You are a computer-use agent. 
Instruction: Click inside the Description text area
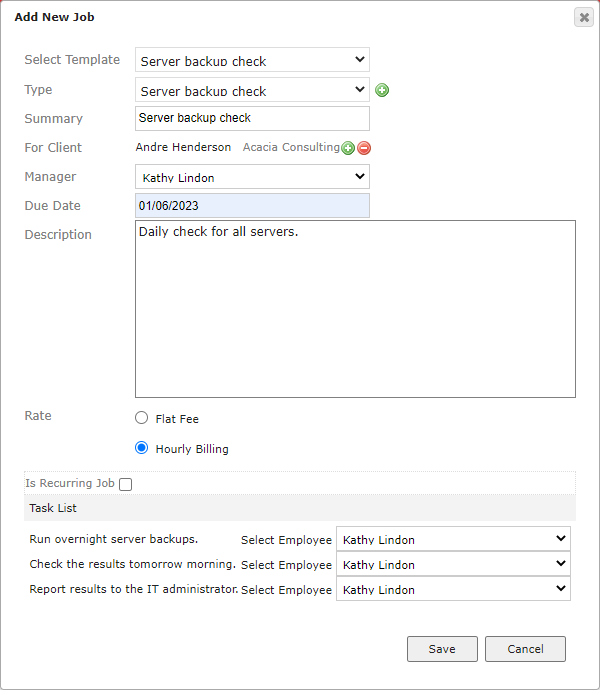point(355,309)
